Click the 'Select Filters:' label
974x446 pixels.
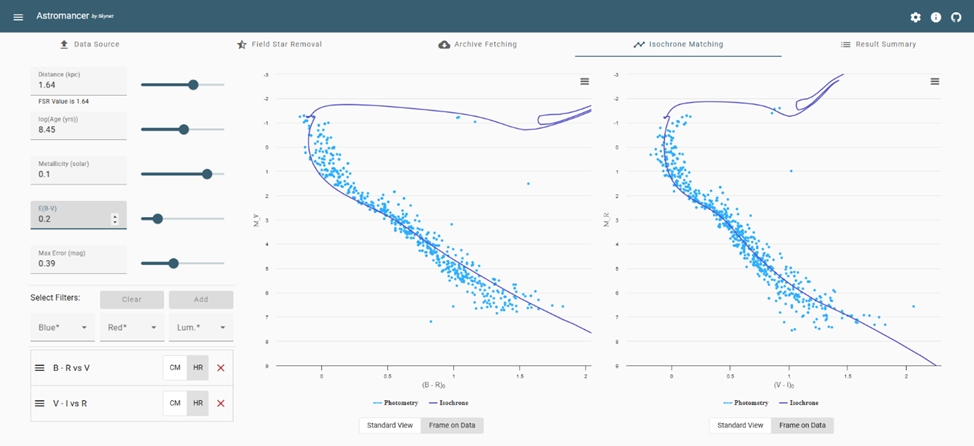[55, 298]
